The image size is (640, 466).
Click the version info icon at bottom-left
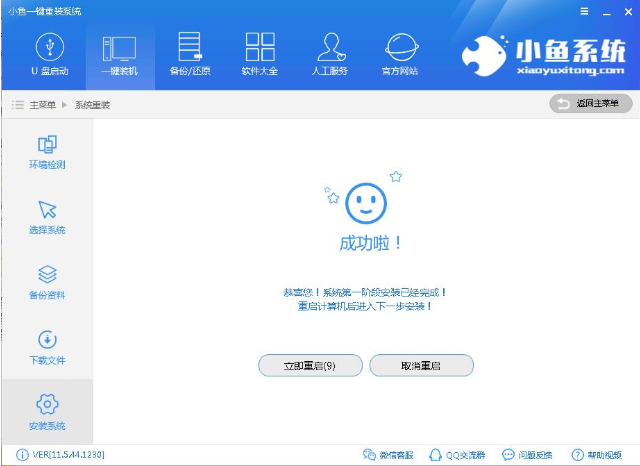pos(22,455)
